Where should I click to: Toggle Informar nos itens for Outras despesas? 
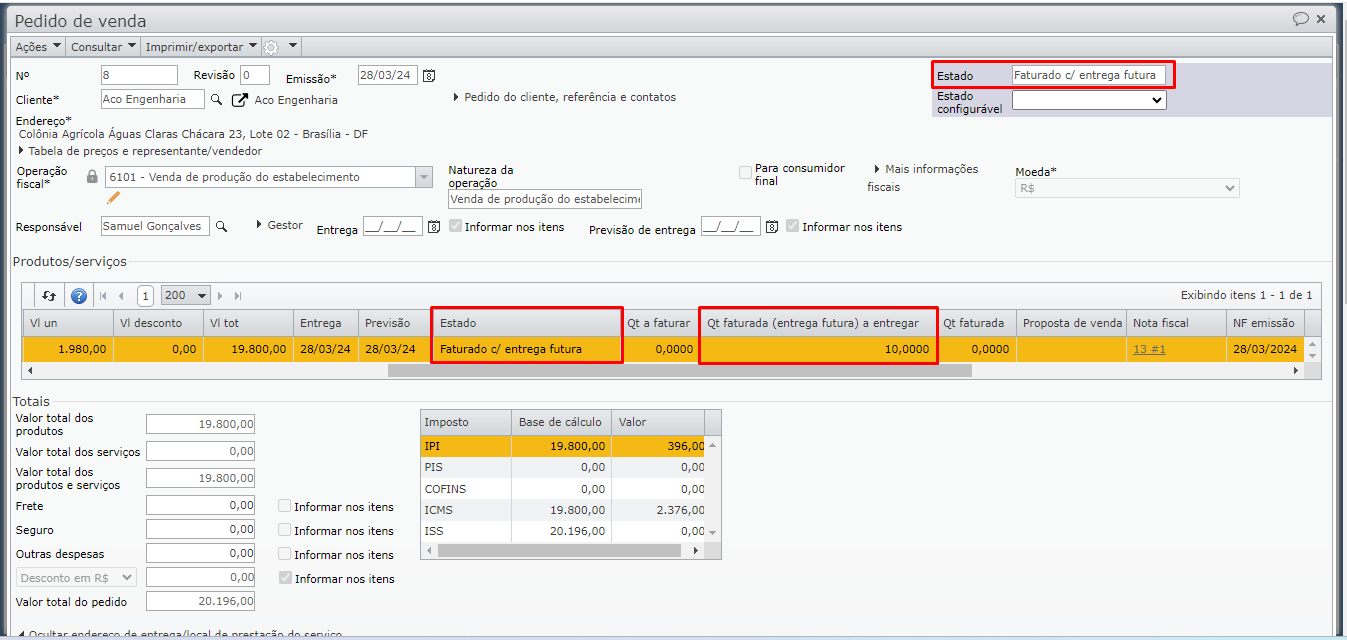[285, 554]
